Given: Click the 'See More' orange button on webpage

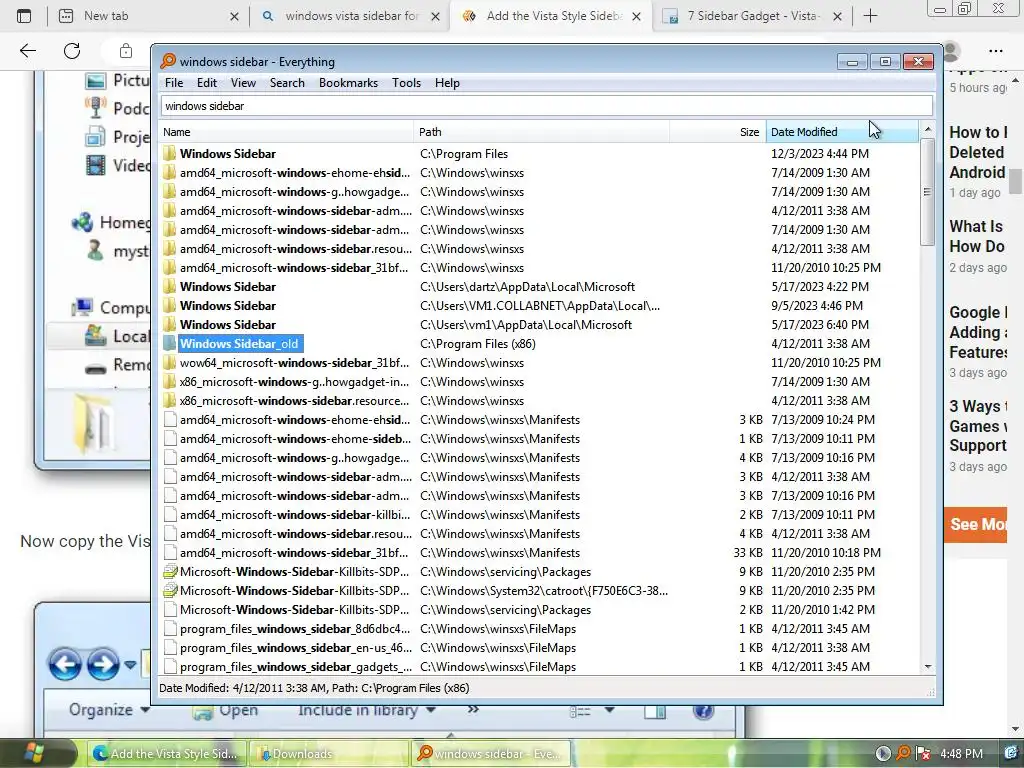Looking at the screenshot, I should click(976, 524).
